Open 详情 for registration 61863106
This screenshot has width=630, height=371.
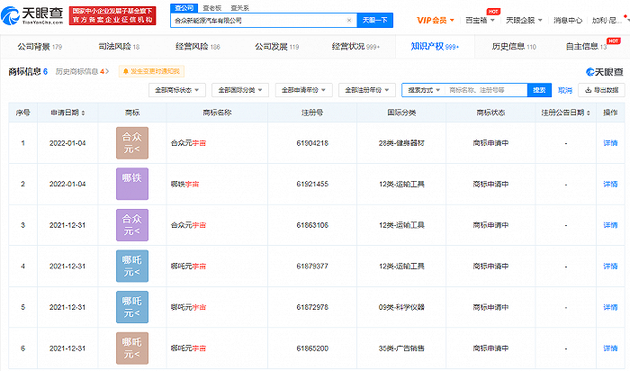click(x=610, y=225)
